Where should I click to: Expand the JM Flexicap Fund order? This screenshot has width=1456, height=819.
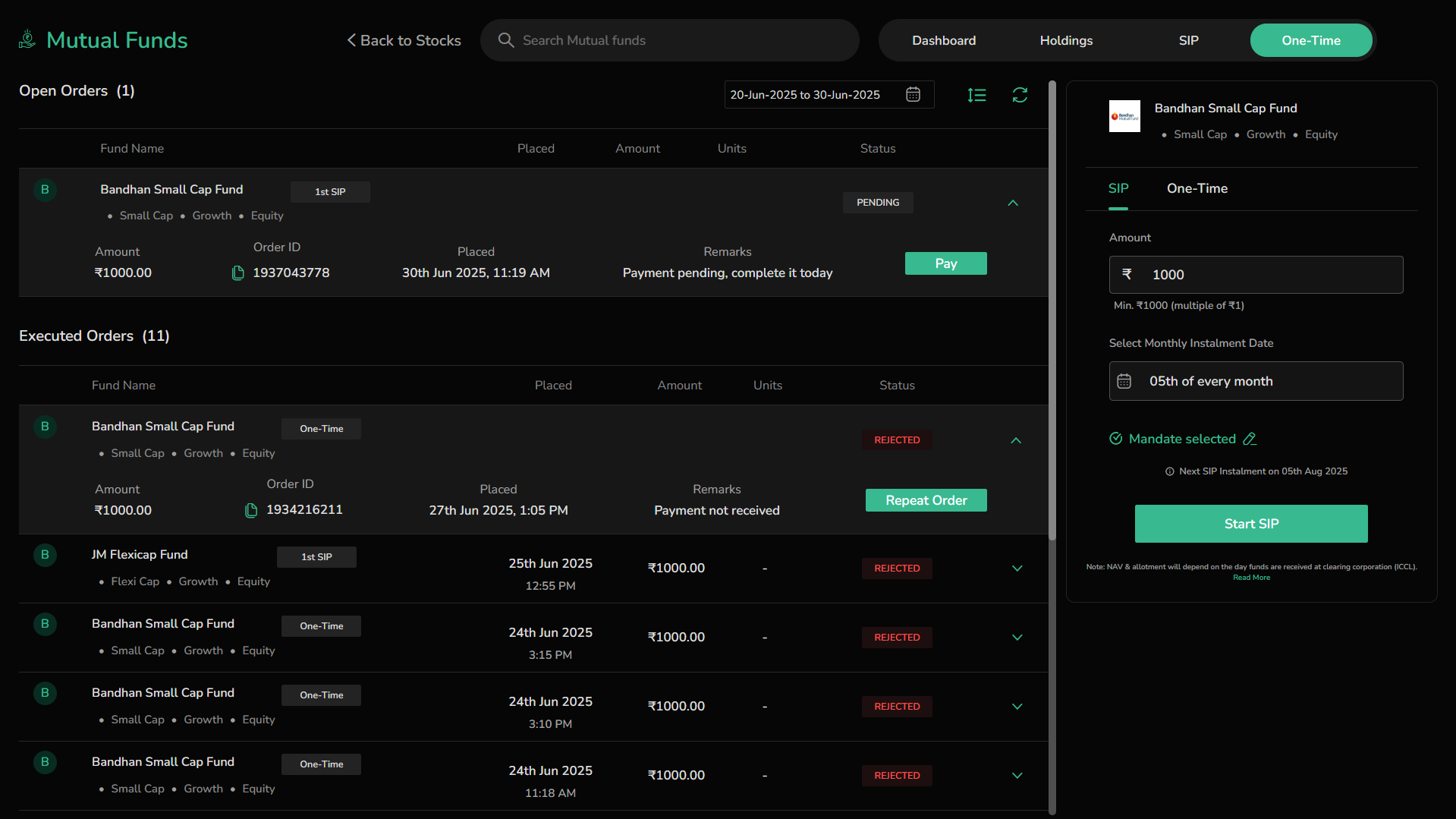[x=1017, y=569]
